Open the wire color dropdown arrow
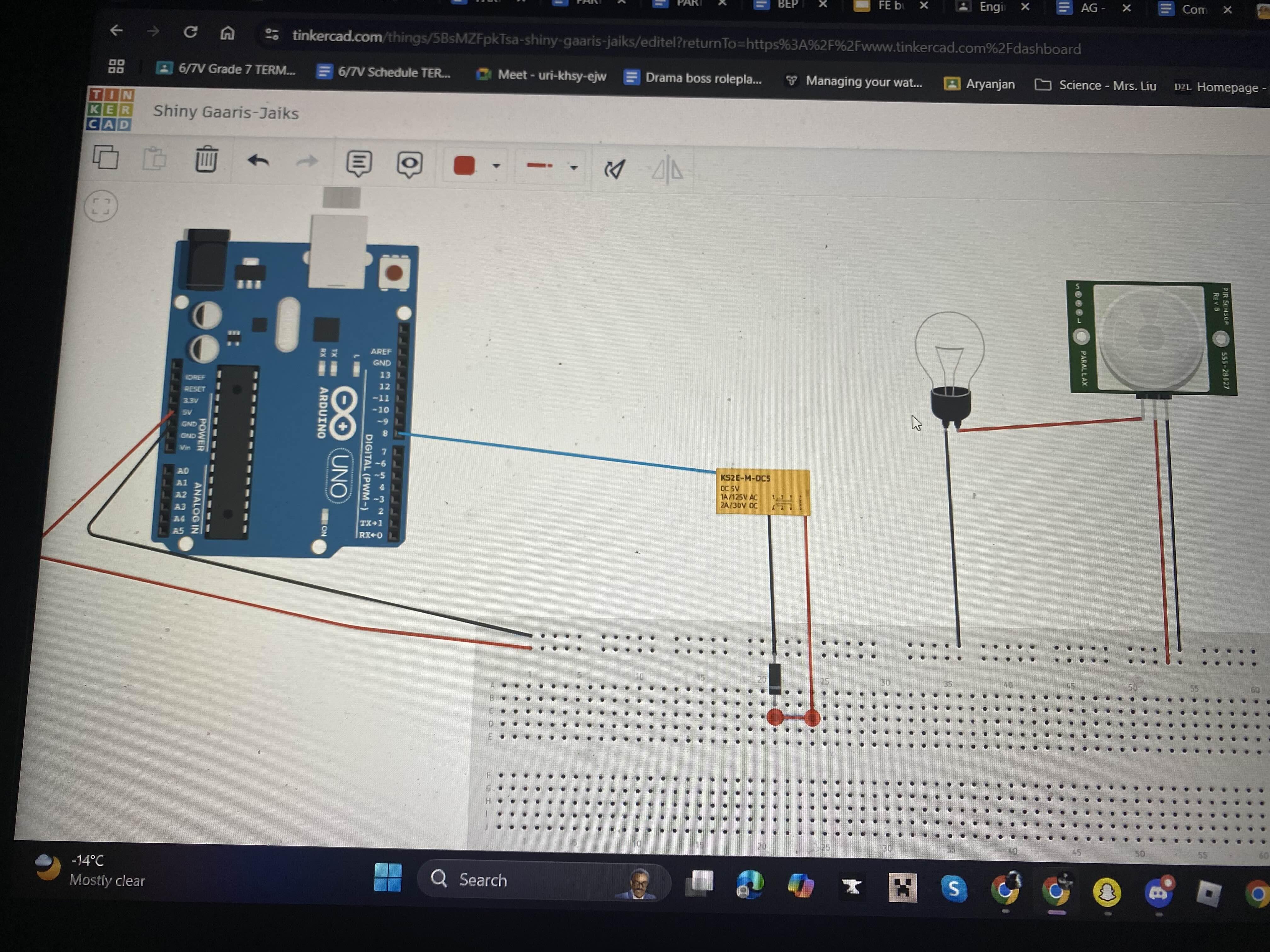This screenshot has height=952, width=1270. coord(497,167)
